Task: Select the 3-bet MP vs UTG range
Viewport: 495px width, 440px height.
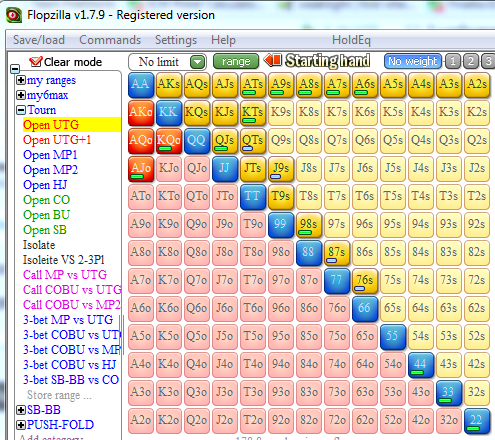Action: (68, 320)
